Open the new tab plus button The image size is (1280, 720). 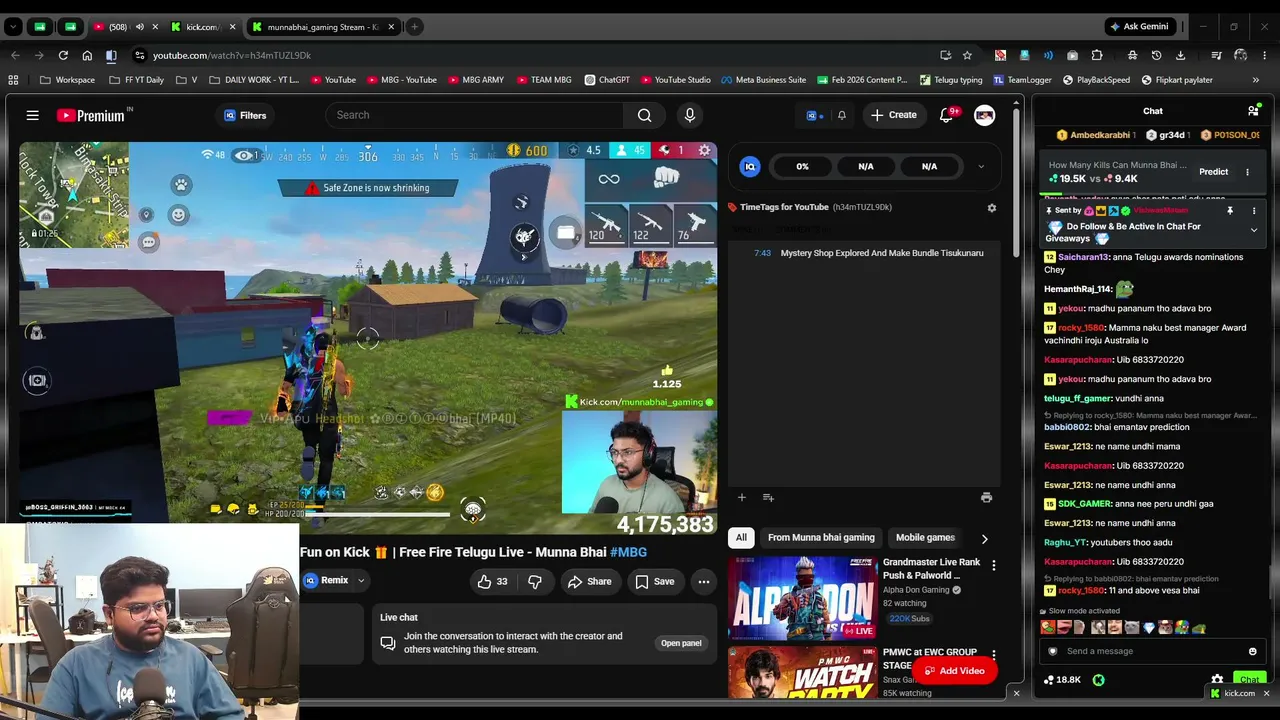pyautogui.click(x=414, y=27)
